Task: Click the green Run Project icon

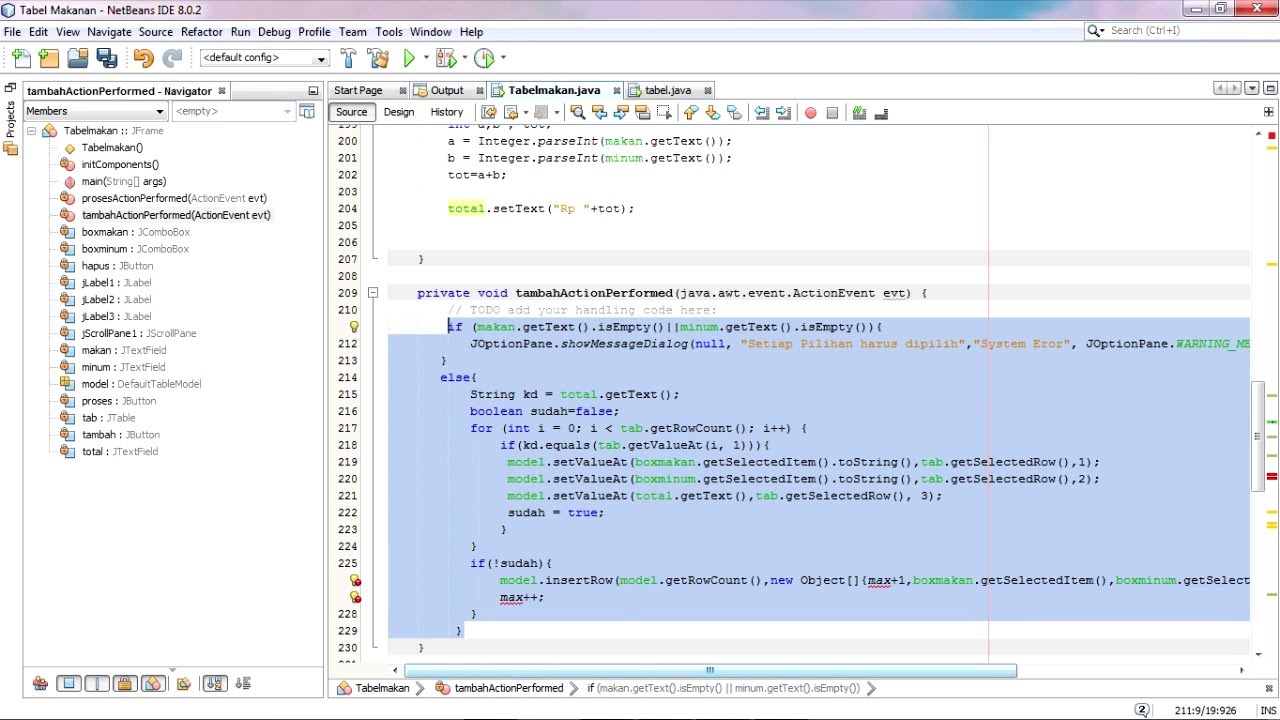Action: click(x=409, y=58)
